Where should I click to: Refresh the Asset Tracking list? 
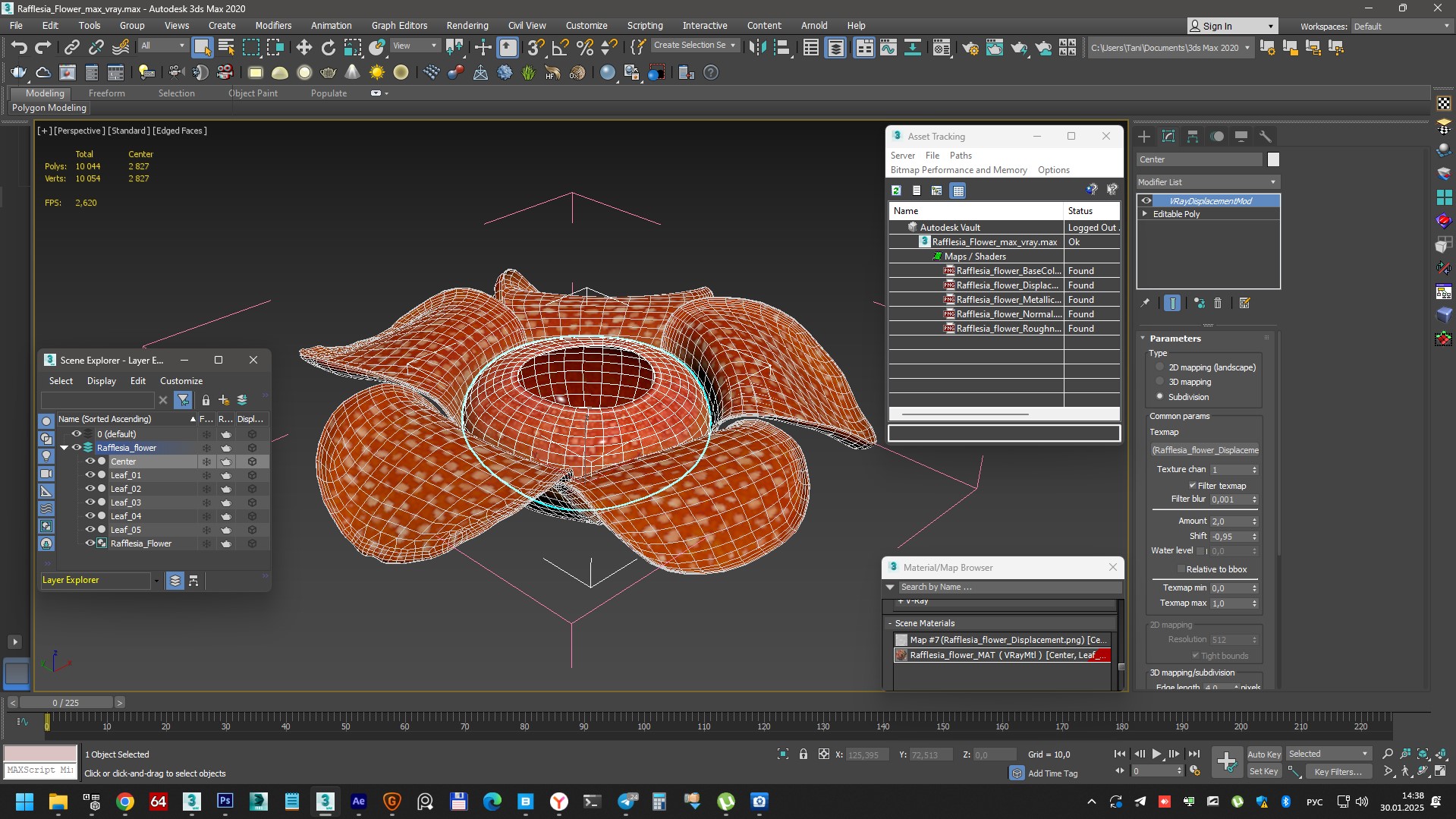pos(896,191)
